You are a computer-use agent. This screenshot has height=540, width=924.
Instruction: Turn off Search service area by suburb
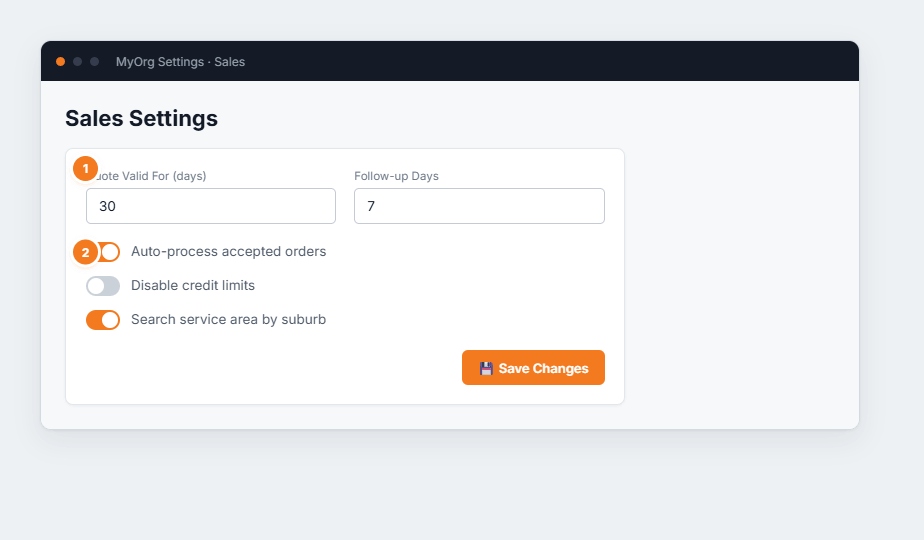103,320
